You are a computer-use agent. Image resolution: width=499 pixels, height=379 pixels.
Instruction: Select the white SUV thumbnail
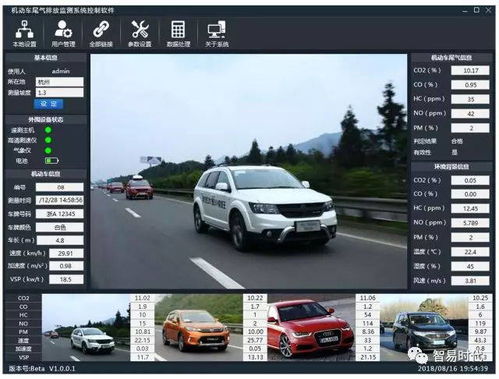(x=86, y=328)
